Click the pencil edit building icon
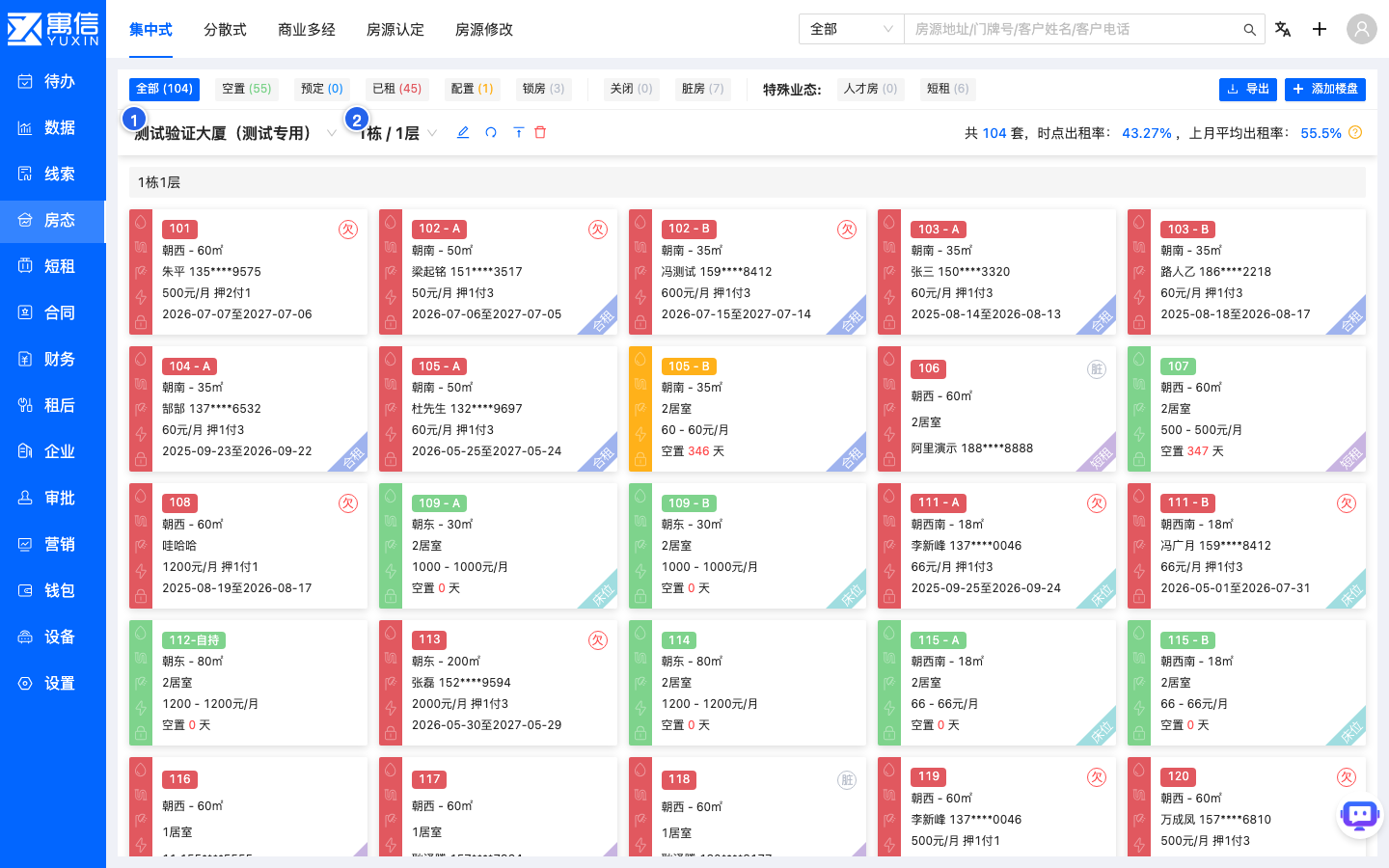The height and width of the screenshot is (868, 1389). click(x=463, y=132)
